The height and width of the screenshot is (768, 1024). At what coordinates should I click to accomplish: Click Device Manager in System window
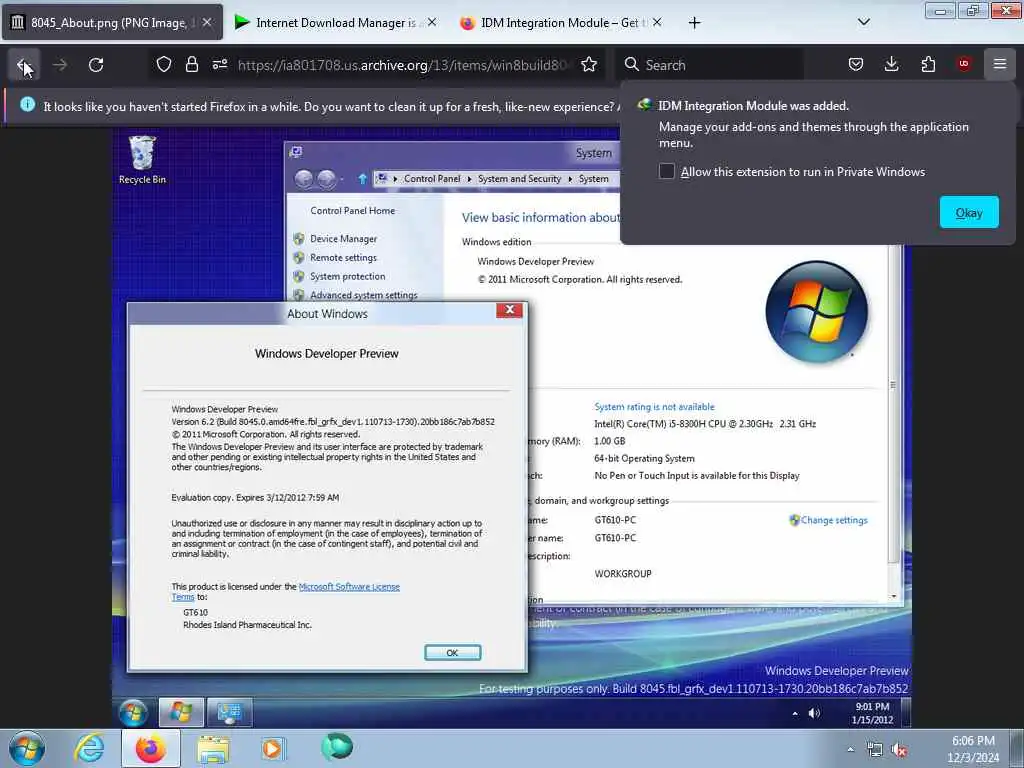[344, 239]
